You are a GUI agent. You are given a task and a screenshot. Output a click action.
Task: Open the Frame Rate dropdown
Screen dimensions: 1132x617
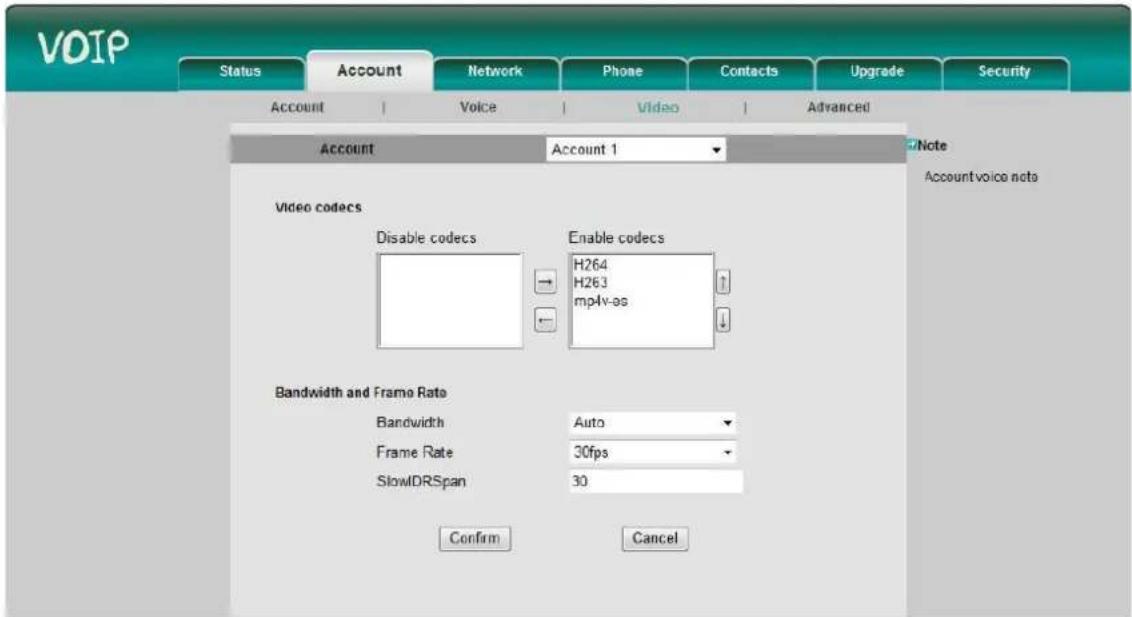[x=653, y=452]
